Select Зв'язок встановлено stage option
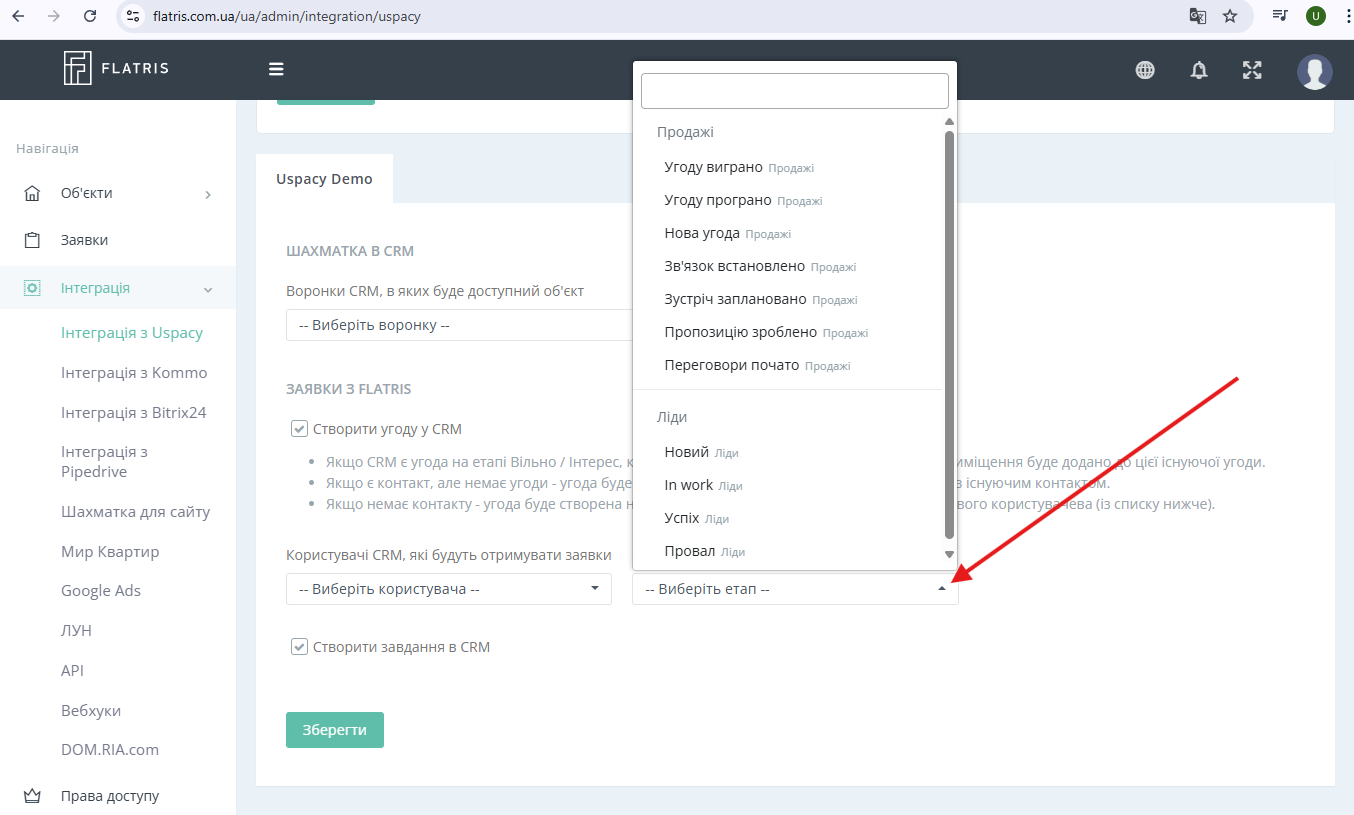The image size is (1354, 815). point(788,266)
